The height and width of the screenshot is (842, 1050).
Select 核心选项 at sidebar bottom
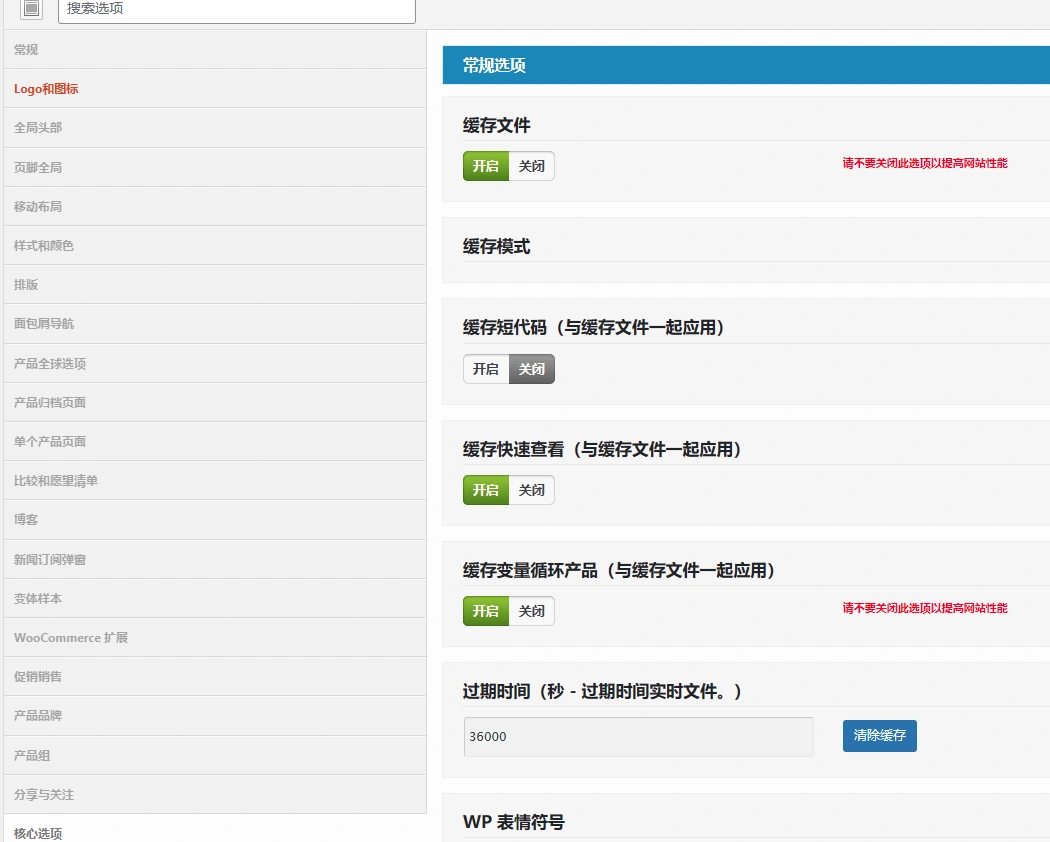pos(37,831)
